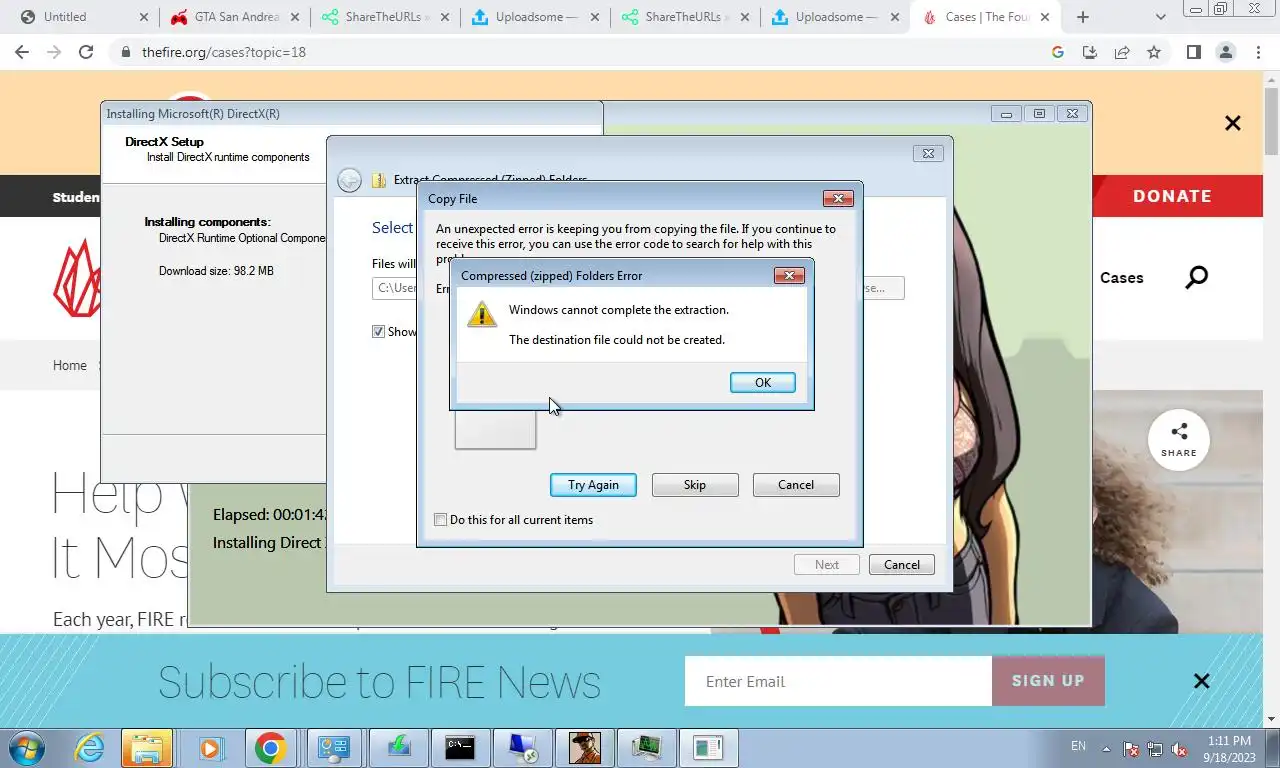Click OK in Compressed Folders Error dialog
This screenshot has width=1280, height=768.
click(763, 383)
